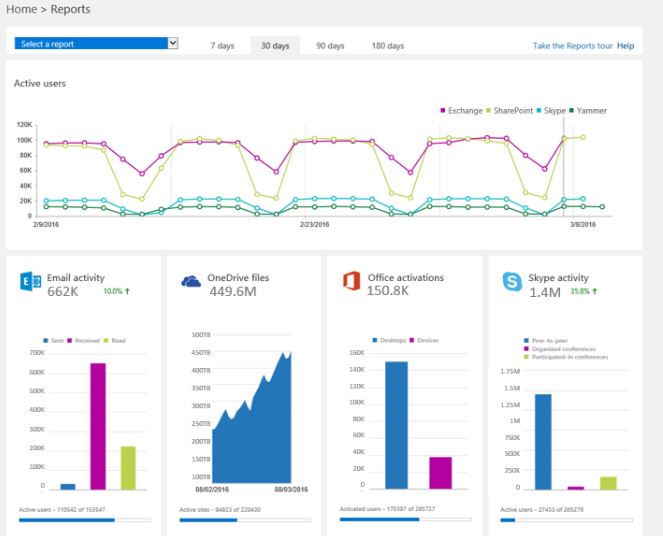The height and width of the screenshot is (536, 663).
Task: Open Take the Reports tour link
Action: [573, 46]
